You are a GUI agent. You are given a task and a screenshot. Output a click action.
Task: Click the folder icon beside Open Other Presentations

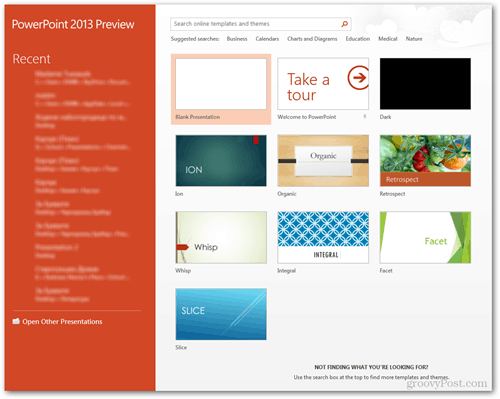(x=16, y=321)
